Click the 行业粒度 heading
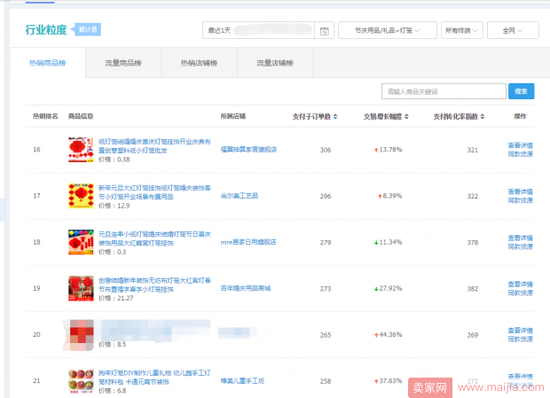The height and width of the screenshot is (398, 550). point(46,30)
